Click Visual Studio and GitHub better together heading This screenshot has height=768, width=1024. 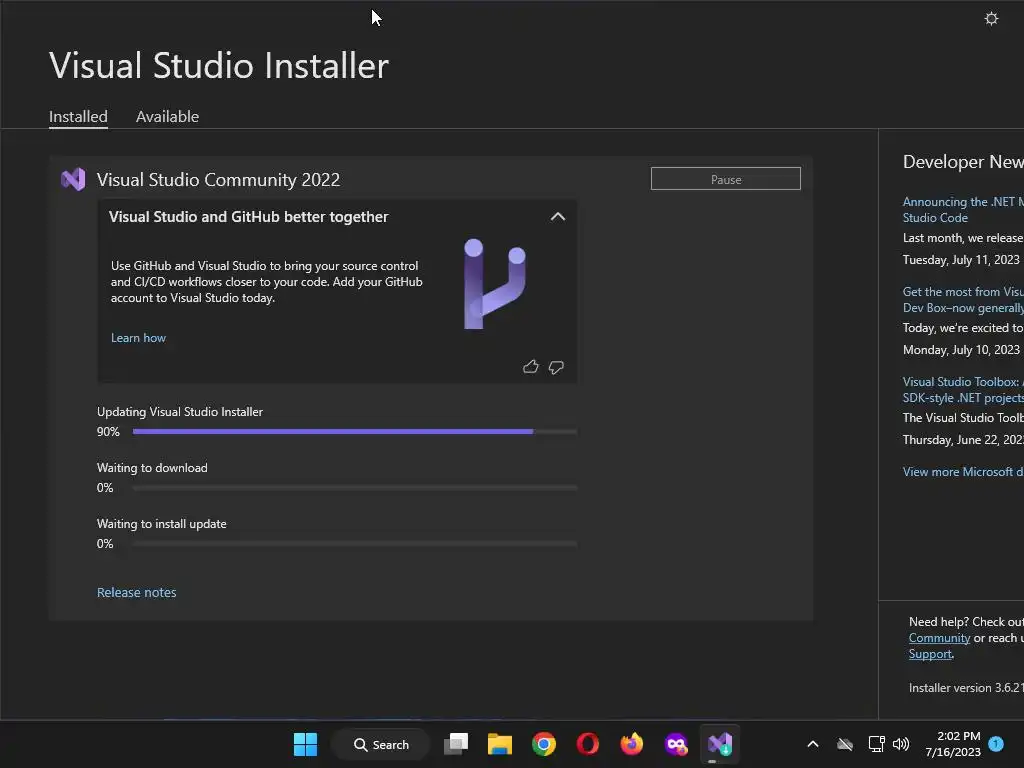pyautogui.click(x=248, y=217)
